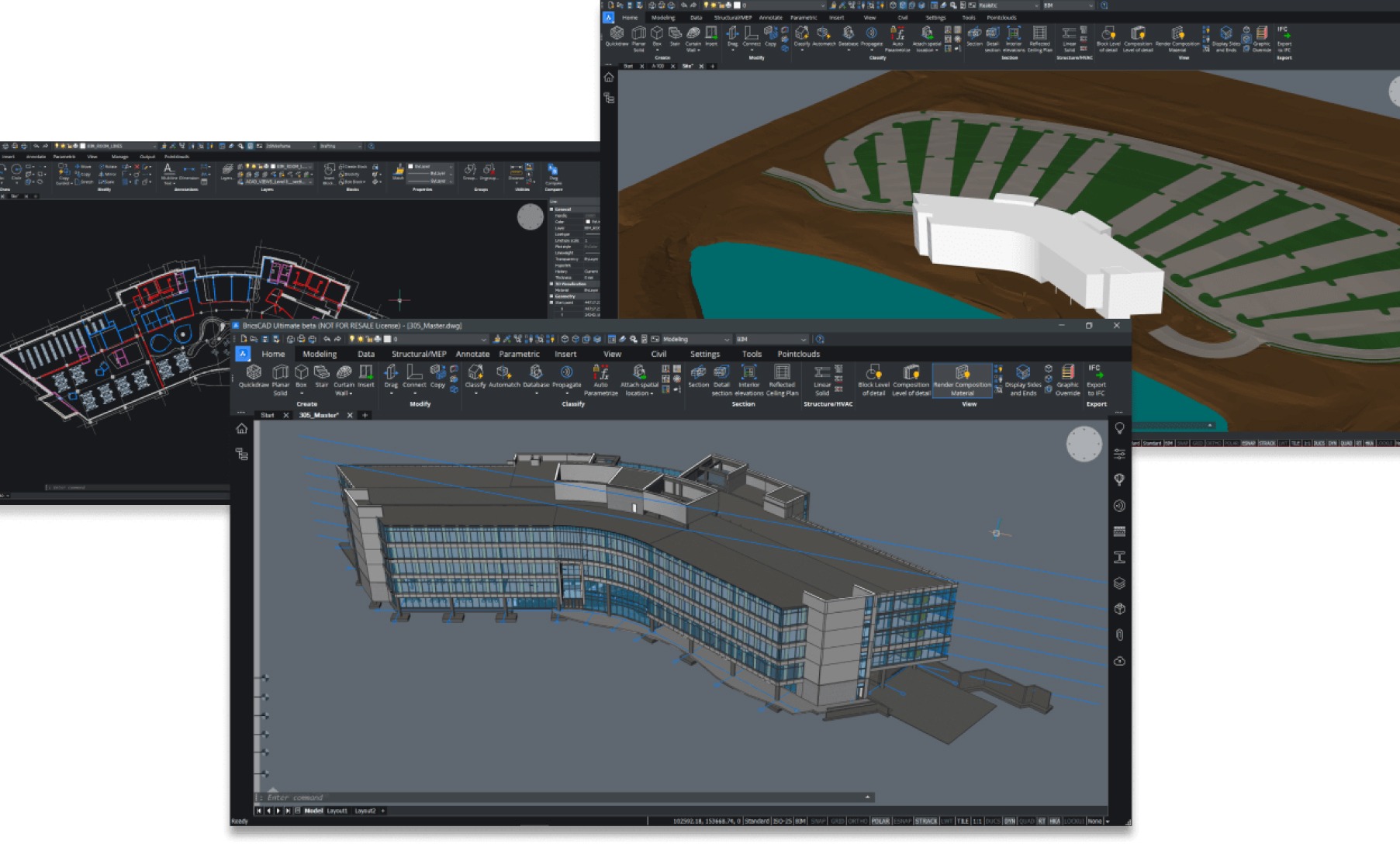Expand the Curtain Wall dropdown arrow
The width and height of the screenshot is (1400, 844).
(351, 394)
